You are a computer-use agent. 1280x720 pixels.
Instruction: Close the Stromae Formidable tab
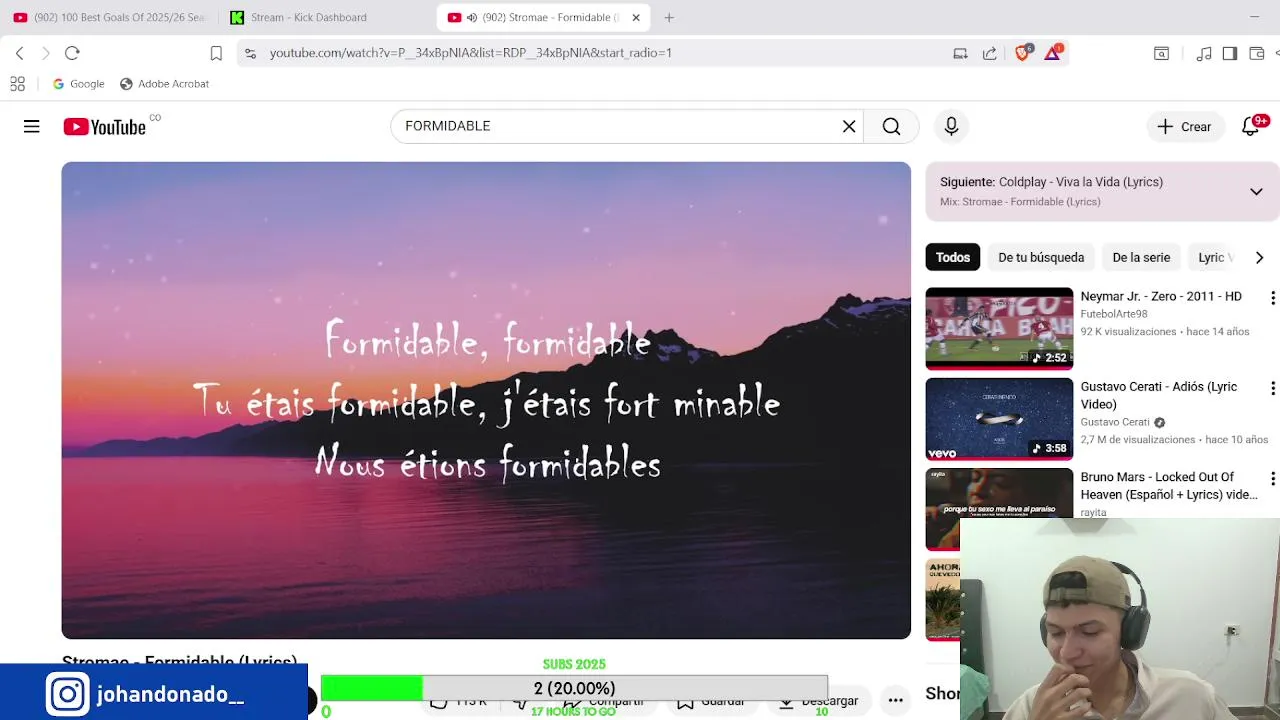tap(636, 18)
